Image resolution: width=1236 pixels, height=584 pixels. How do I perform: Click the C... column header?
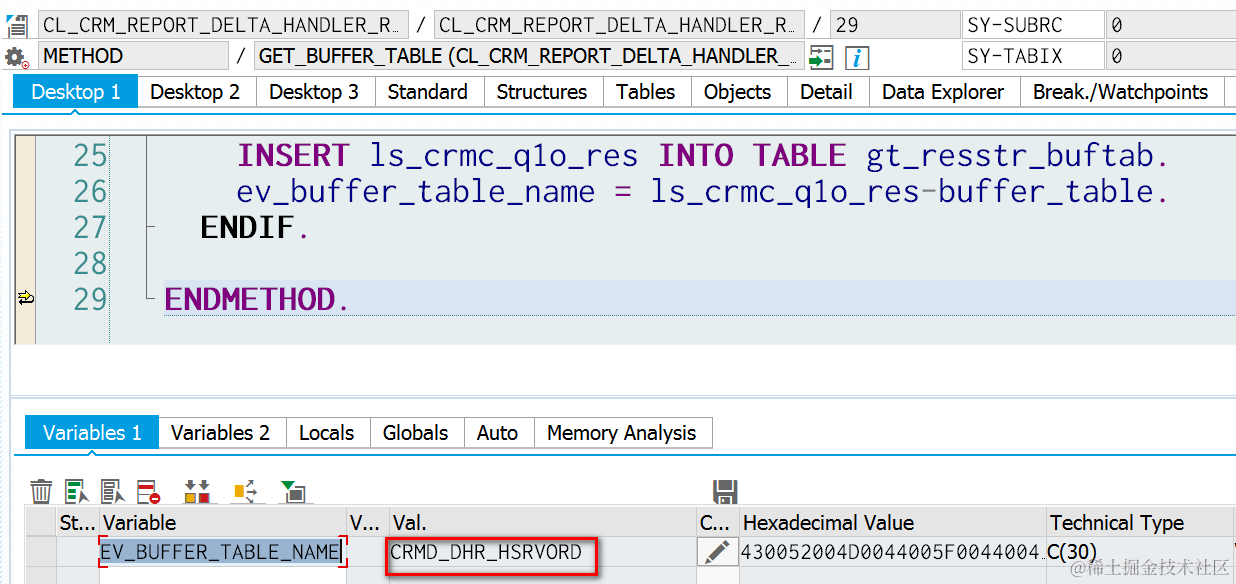[x=716, y=523]
